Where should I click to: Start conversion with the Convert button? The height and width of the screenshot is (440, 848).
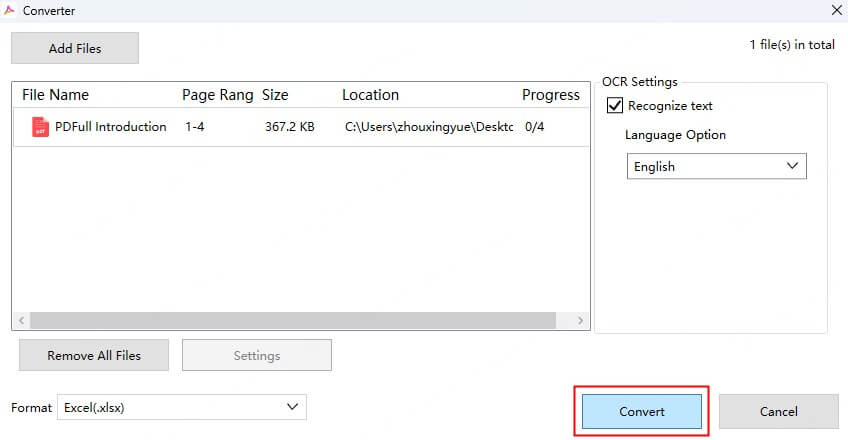click(641, 411)
